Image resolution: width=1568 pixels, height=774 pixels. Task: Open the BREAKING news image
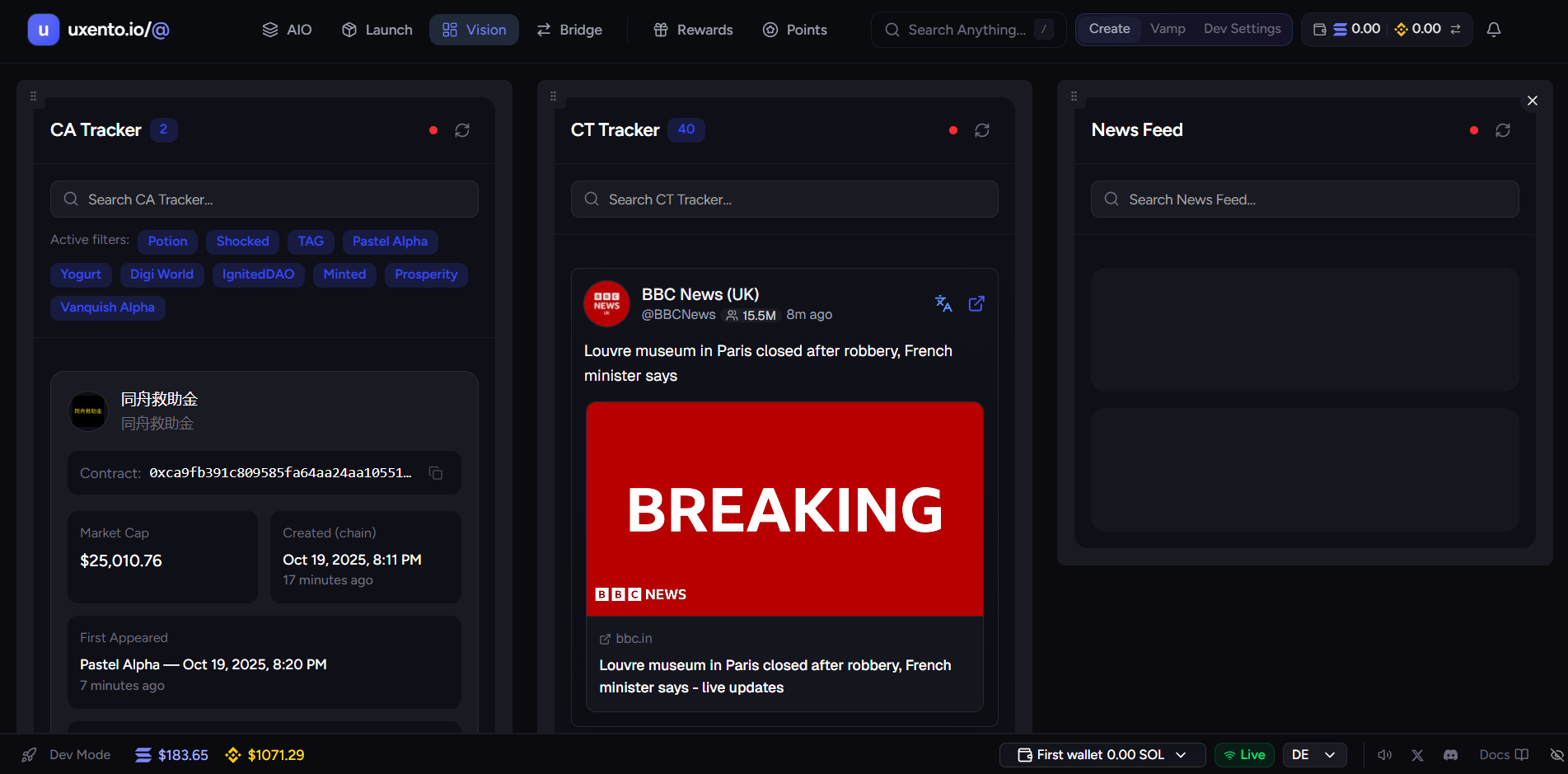(x=784, y=509)
